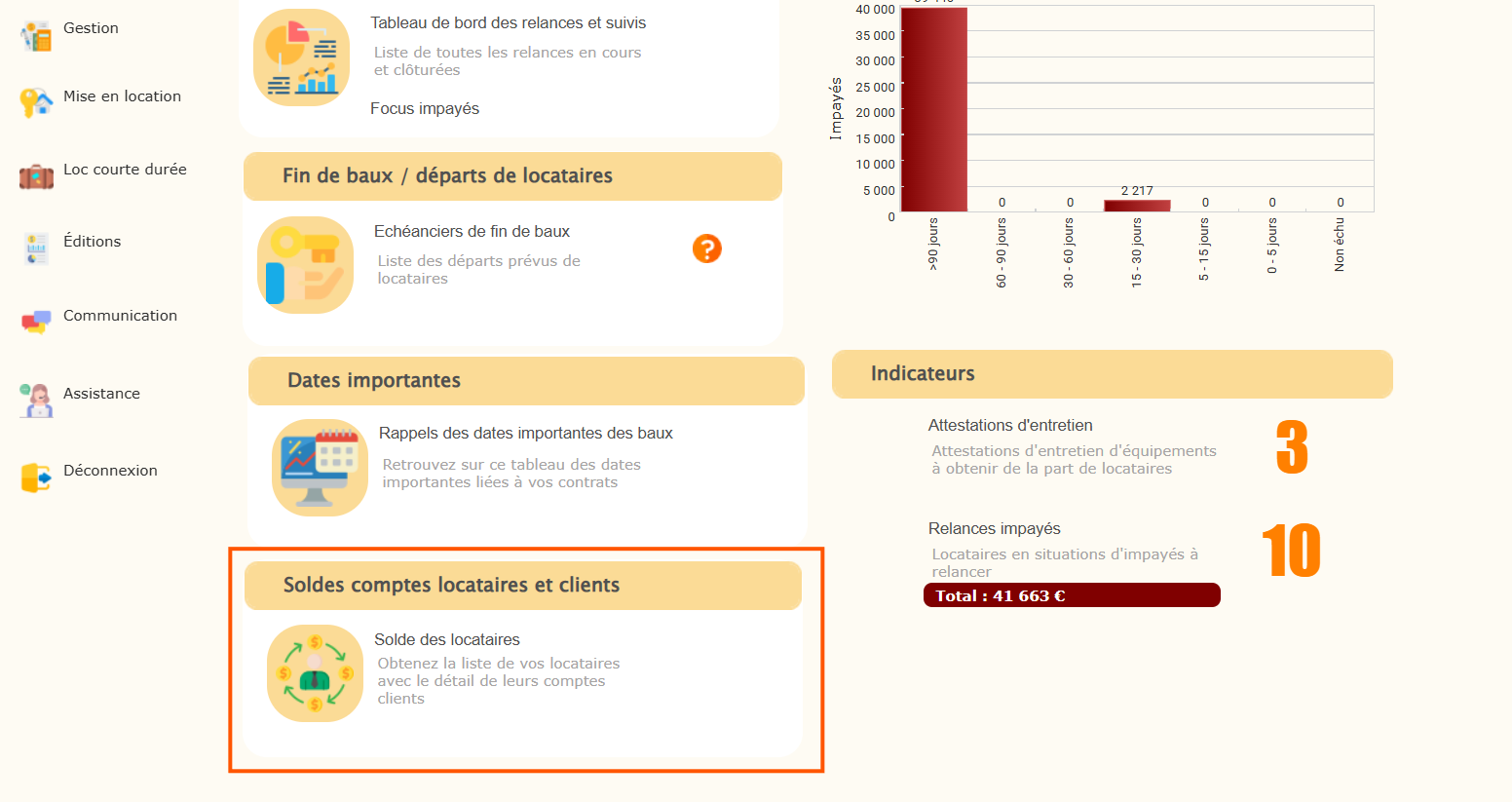Open Attestations d'entretien indicator

(1010, 425)
